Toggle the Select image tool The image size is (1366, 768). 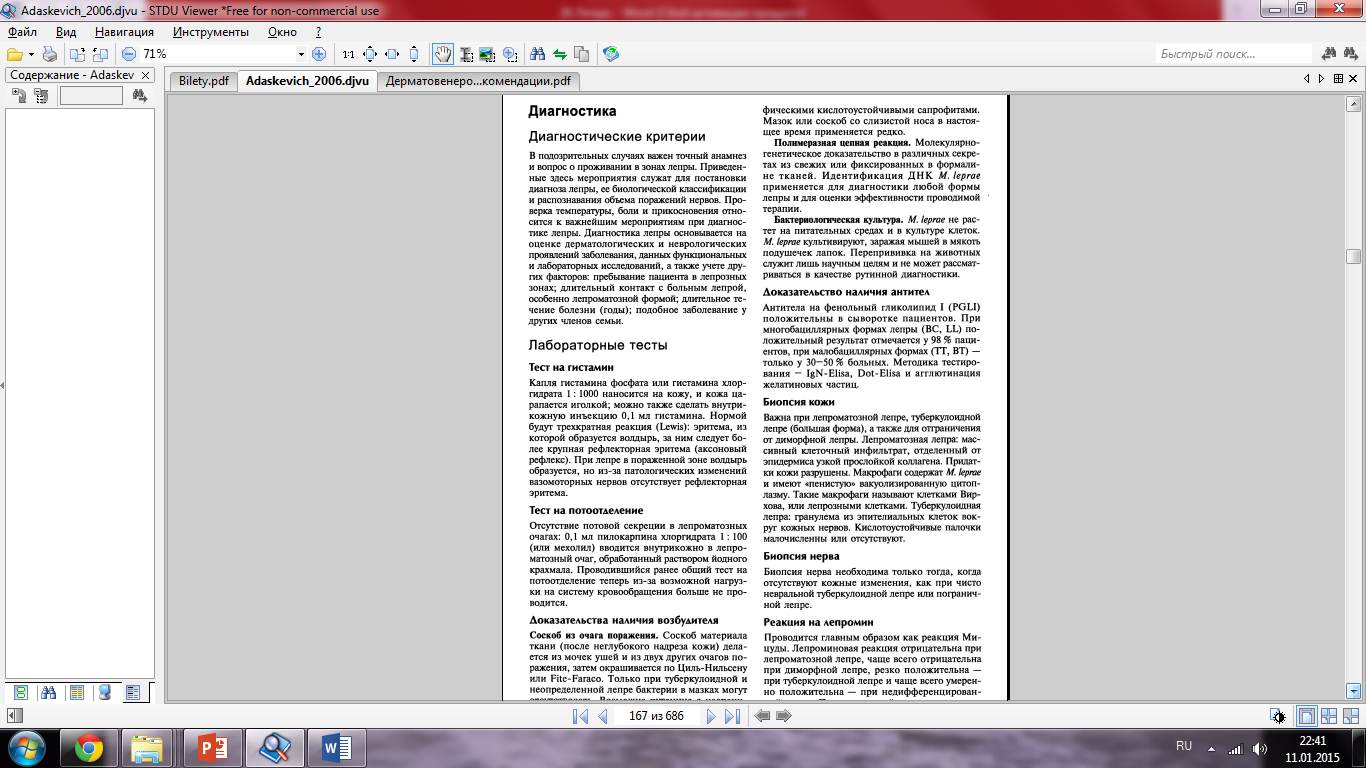[x=487, y=54]
